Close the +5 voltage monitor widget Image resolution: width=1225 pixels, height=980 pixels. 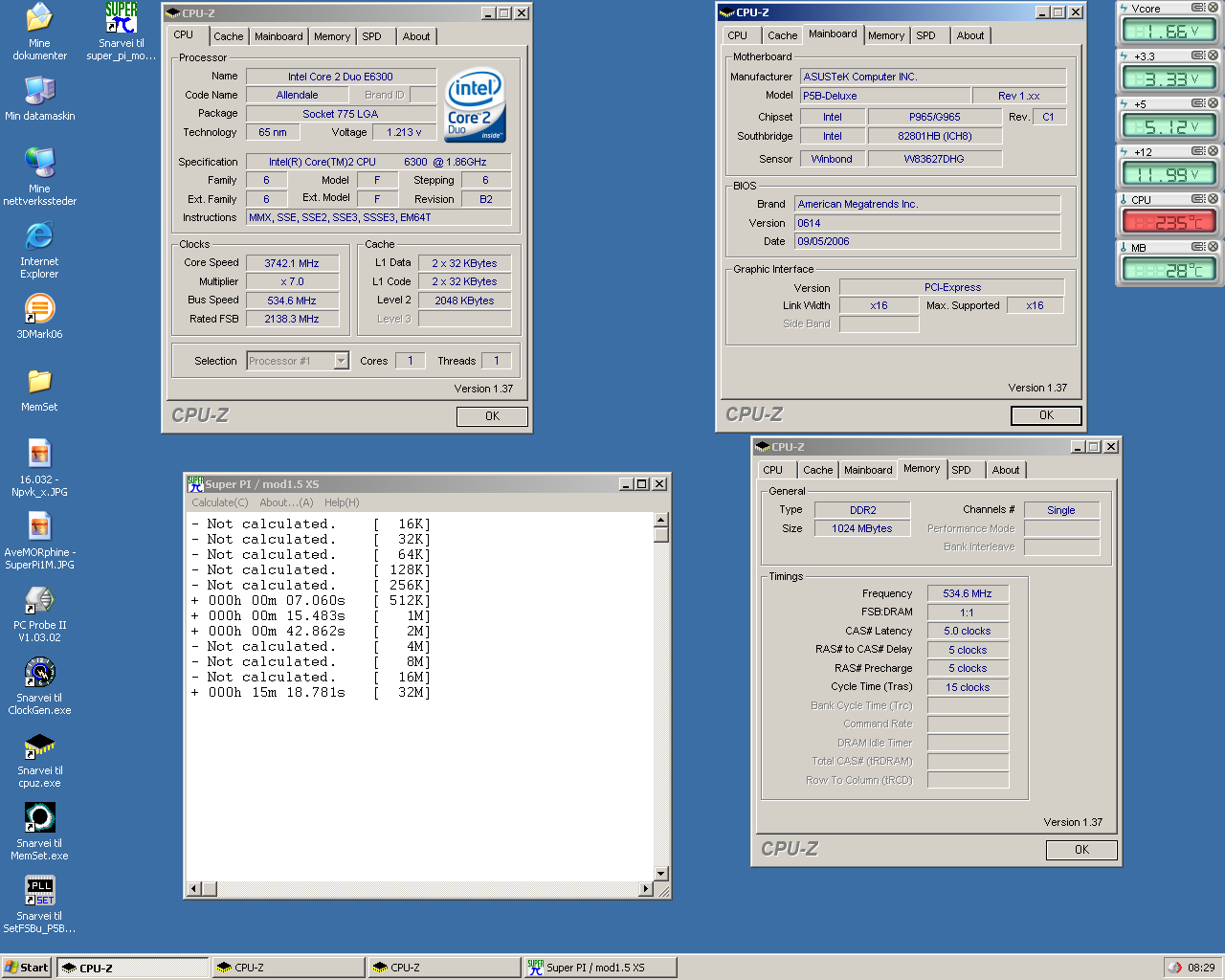coord(1213,103)
